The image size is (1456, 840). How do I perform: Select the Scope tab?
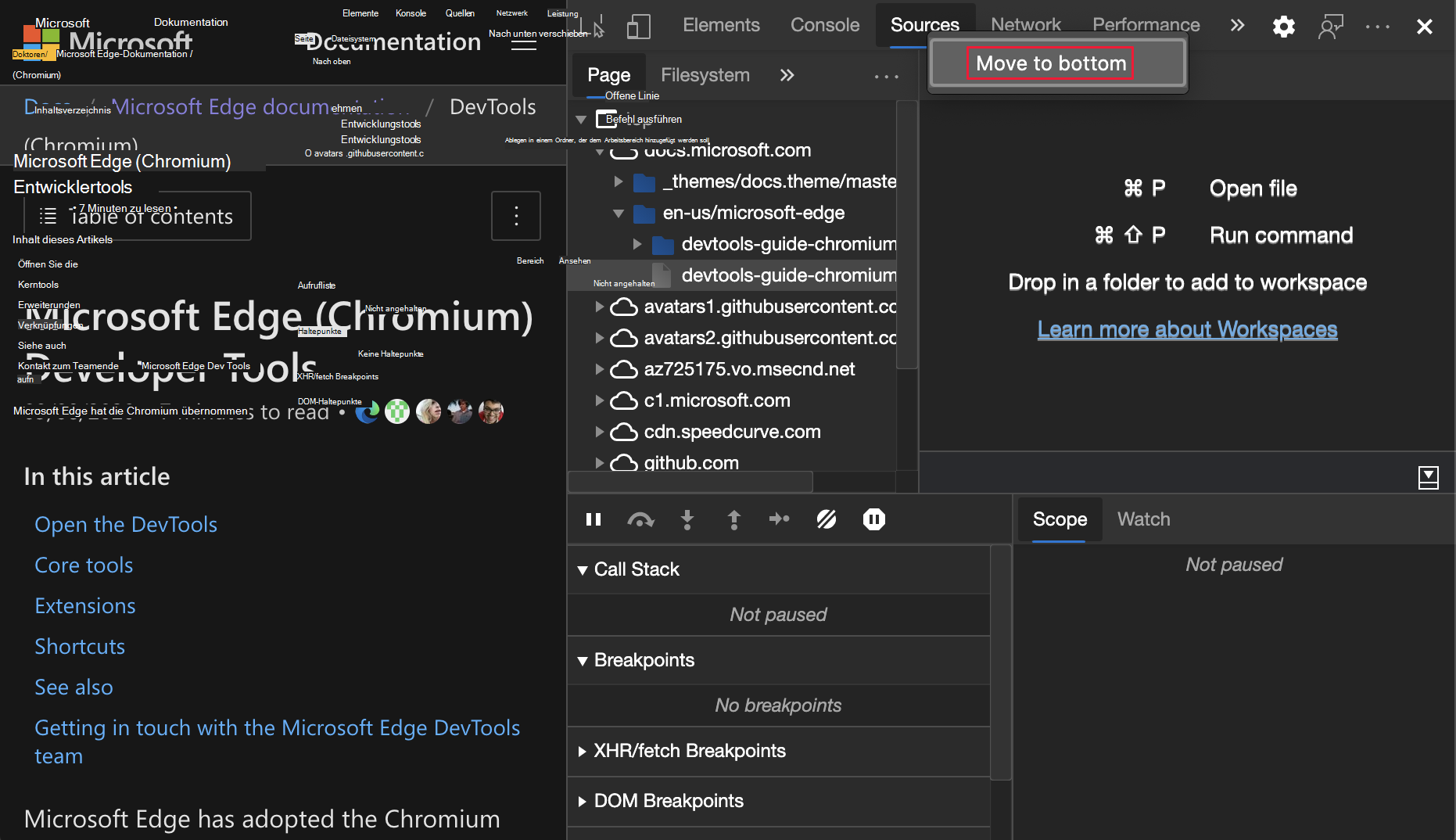pyautogui.click(x=1060, y=519)
